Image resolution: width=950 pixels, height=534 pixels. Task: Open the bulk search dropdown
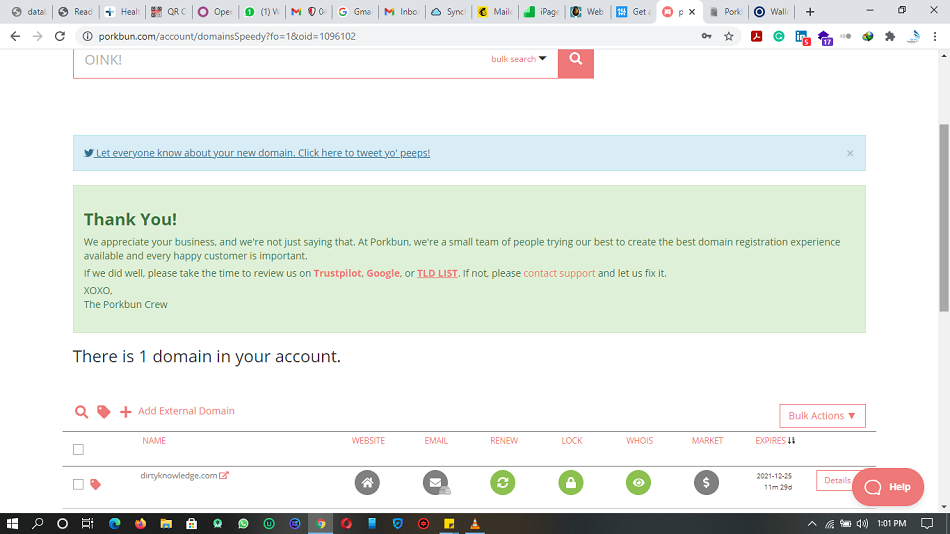point(519,59)
